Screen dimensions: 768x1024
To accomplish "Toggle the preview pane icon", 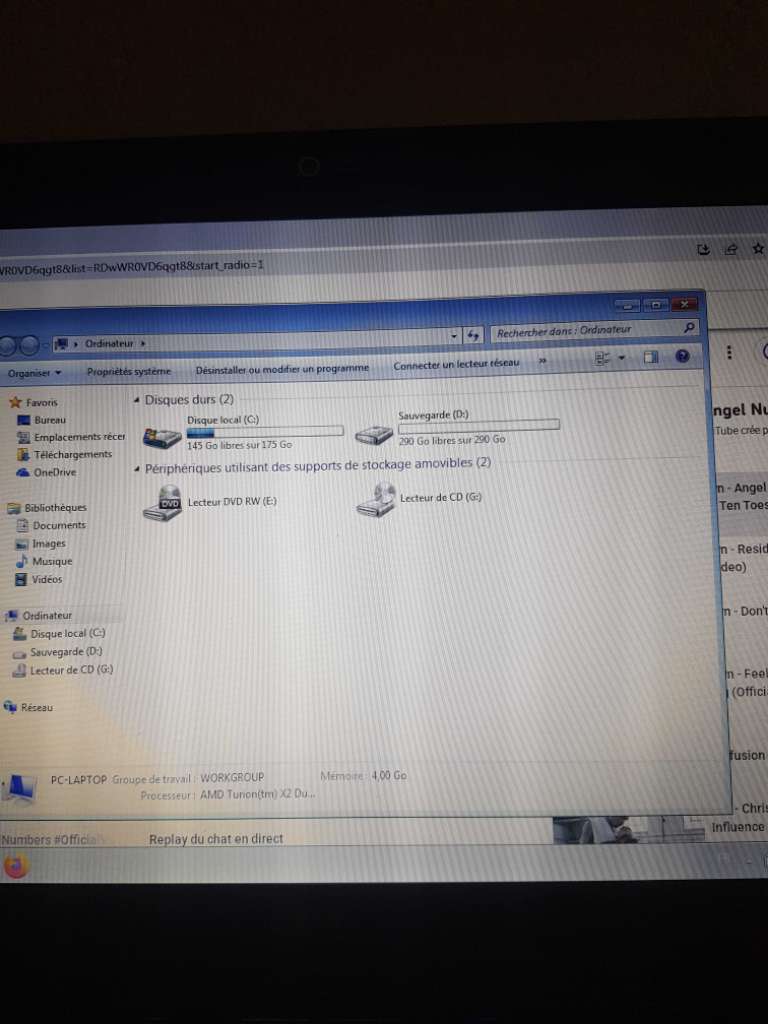I will click(x=650, y=357).
